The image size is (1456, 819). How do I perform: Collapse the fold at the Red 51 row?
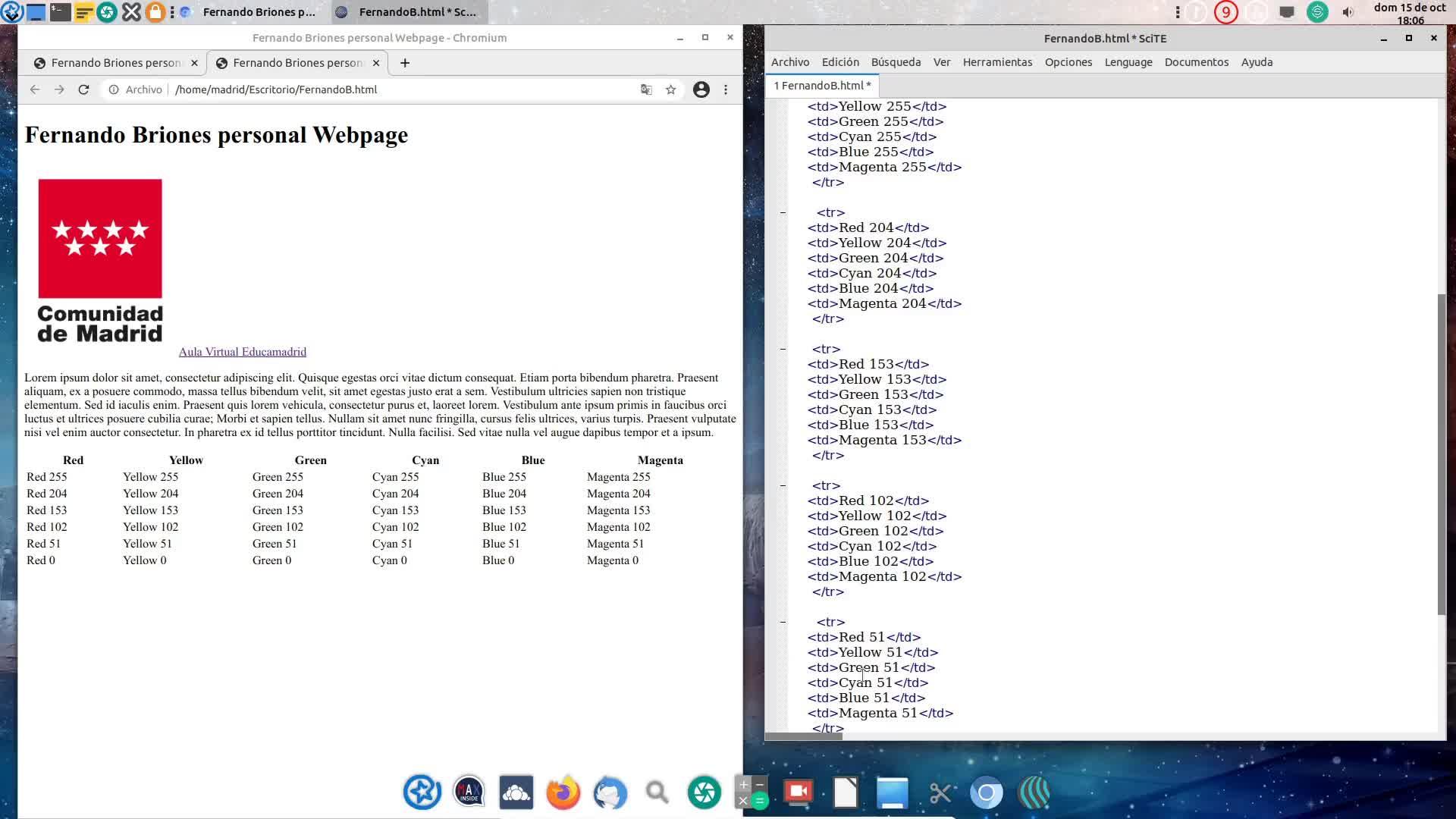pos(783,622)
